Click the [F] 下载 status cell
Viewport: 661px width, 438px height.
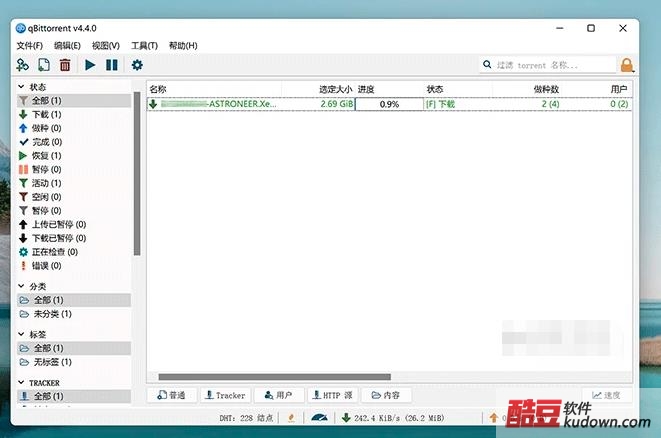coord(441,104)
